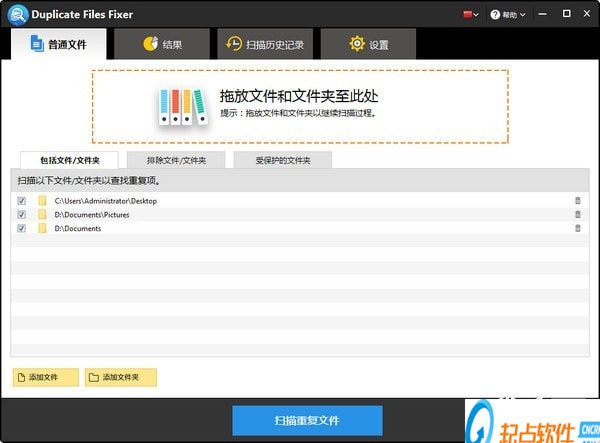
Task: Select the 受保护的文件夹 tab
Action: (283, 160)
